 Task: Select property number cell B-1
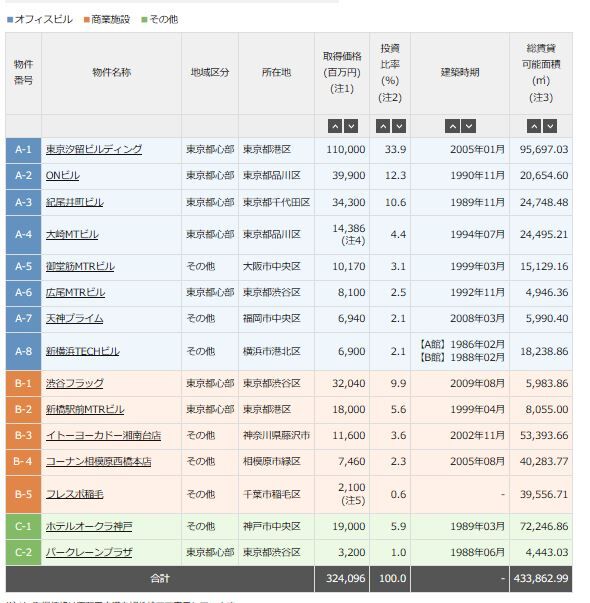point(23,383)
